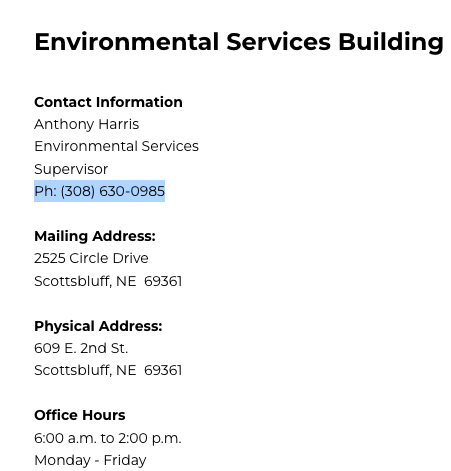Screen dimensions: 451x471
Task: Click the 69361 zip under Physical Address
Action: pos(163,370)
